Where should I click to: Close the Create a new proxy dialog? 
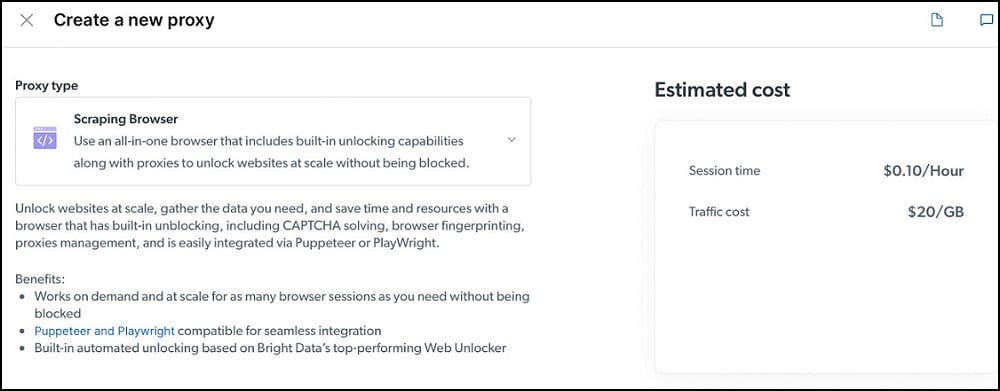pos(27,20)
